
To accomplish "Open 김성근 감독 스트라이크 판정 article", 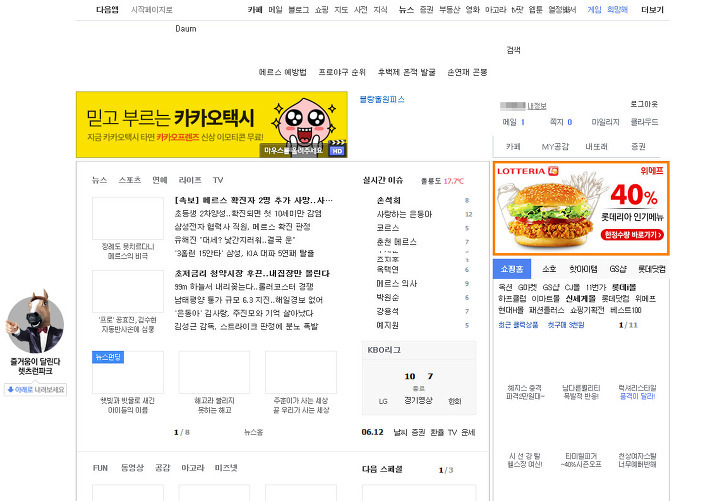I will [x=246, y=326].
